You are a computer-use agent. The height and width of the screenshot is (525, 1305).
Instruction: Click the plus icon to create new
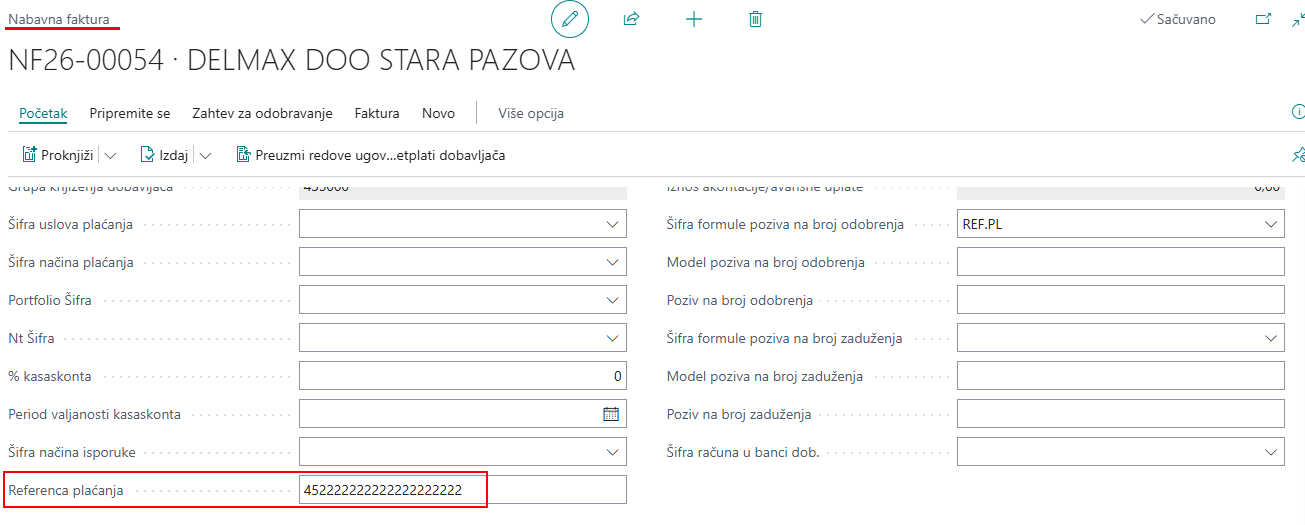[x=694, y=19]
